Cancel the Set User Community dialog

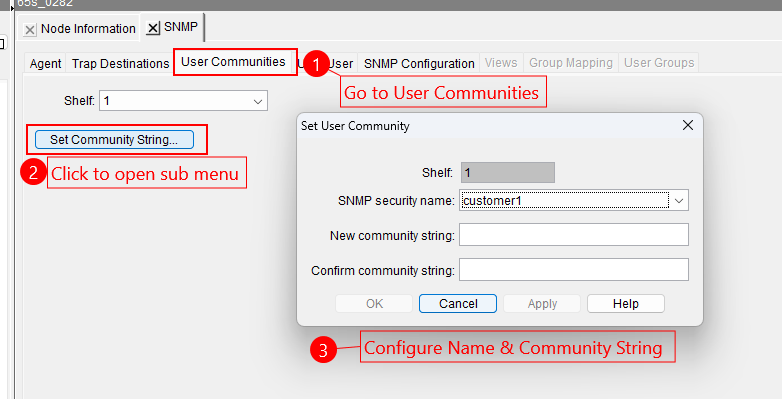tap(458, 304)
